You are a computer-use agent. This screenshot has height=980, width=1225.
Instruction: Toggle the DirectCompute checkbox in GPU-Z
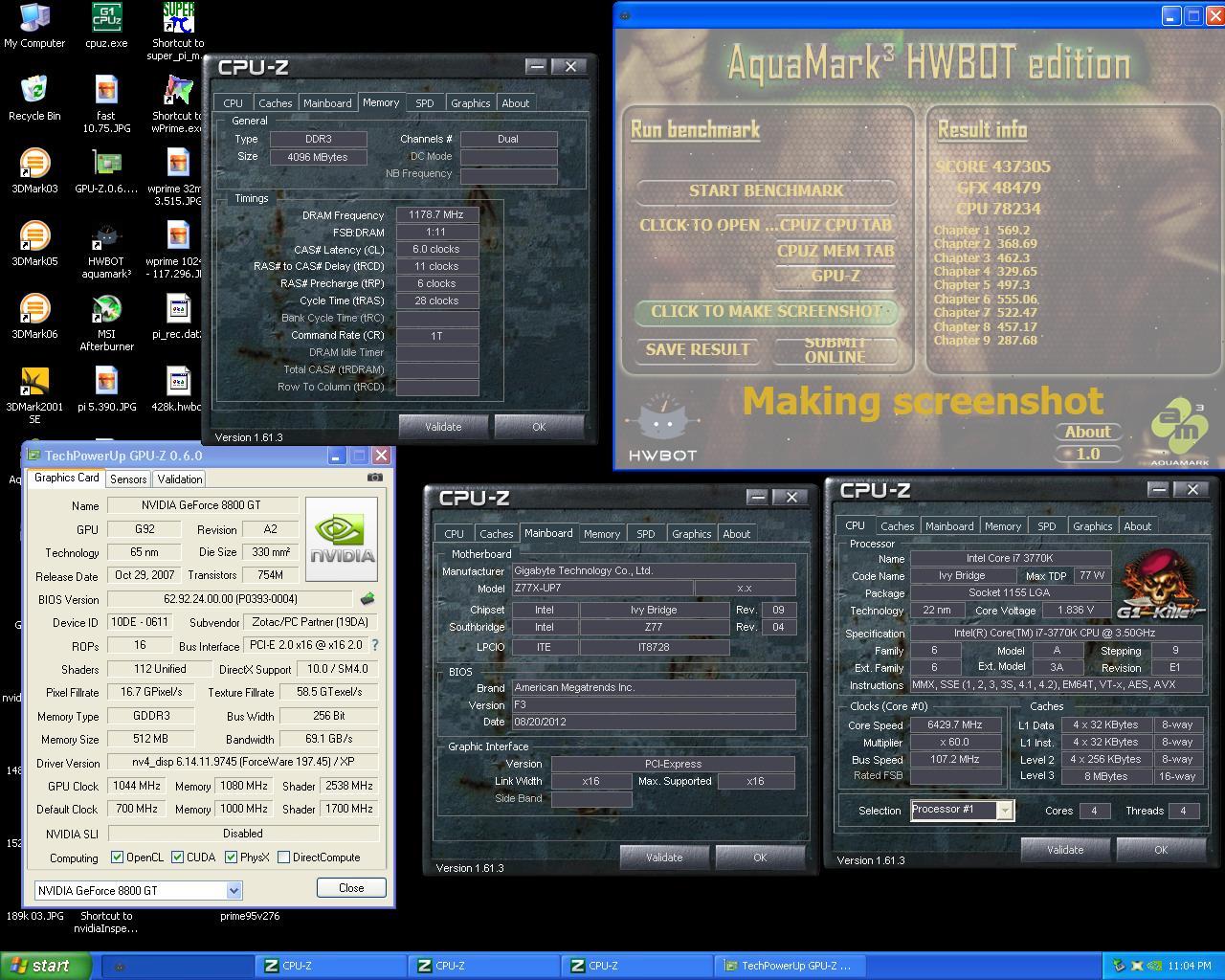coord(283,857)
